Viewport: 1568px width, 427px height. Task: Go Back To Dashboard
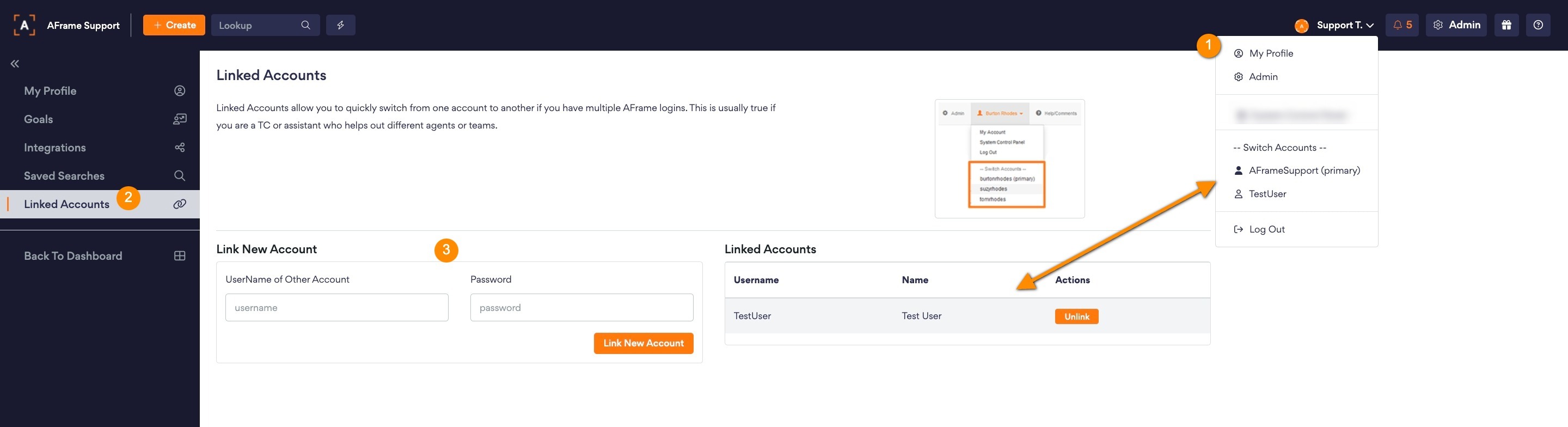click(x=100, y=256)
